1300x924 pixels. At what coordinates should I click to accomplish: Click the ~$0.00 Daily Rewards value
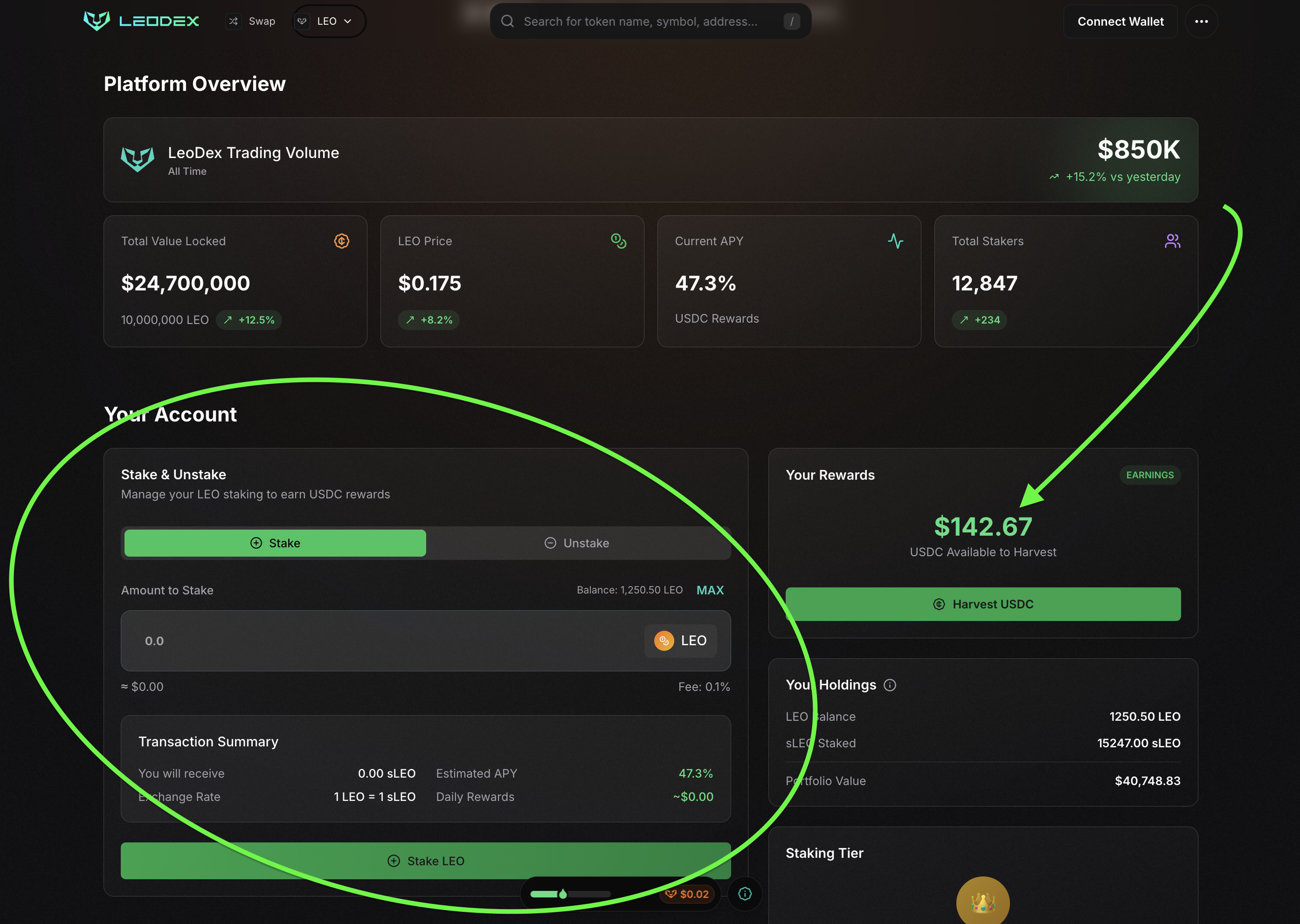(x=693, y=797)
